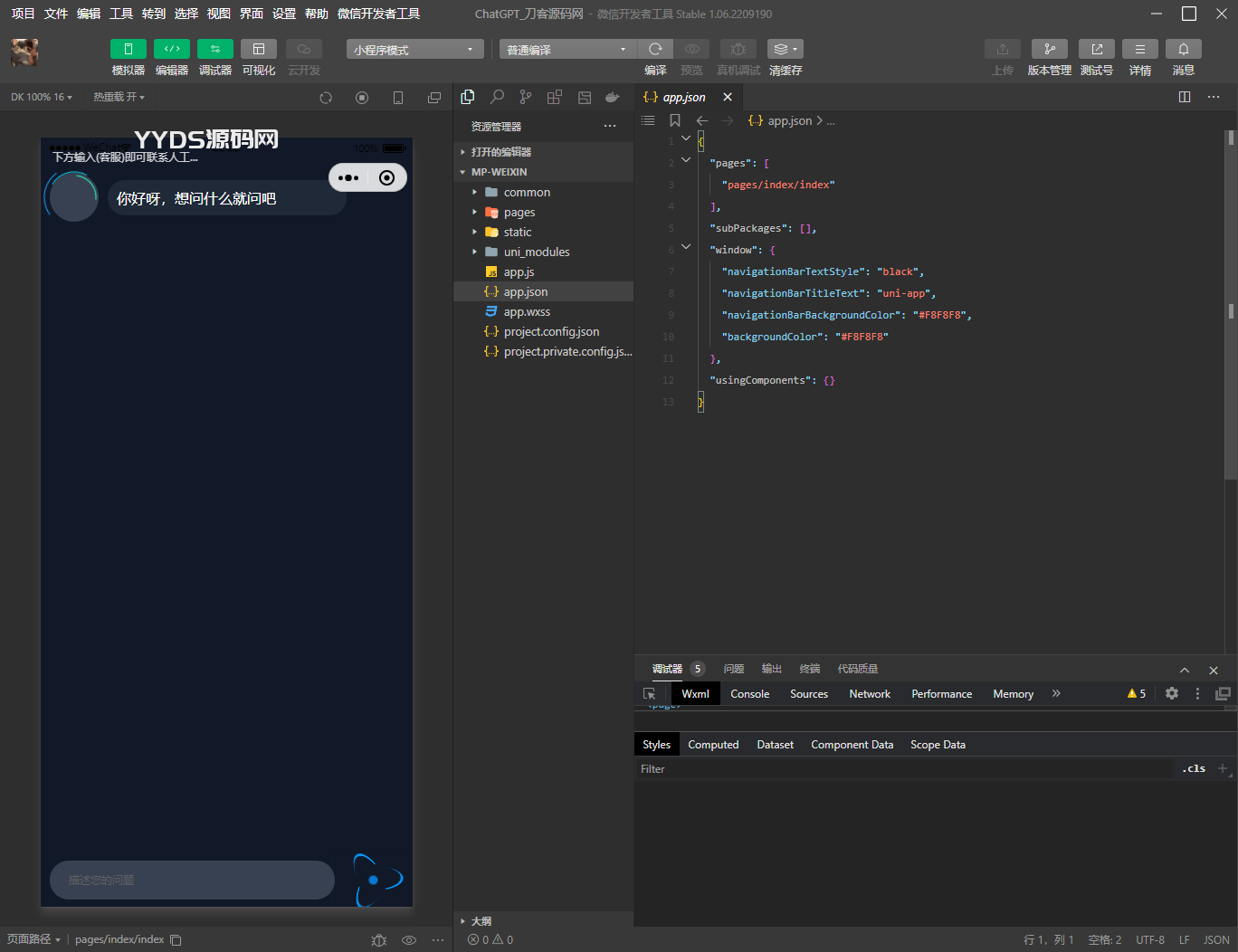Viewport: 1238px width, 952px height.
Task: Click the Filter styles input field
Action: (x=905, y=769)
